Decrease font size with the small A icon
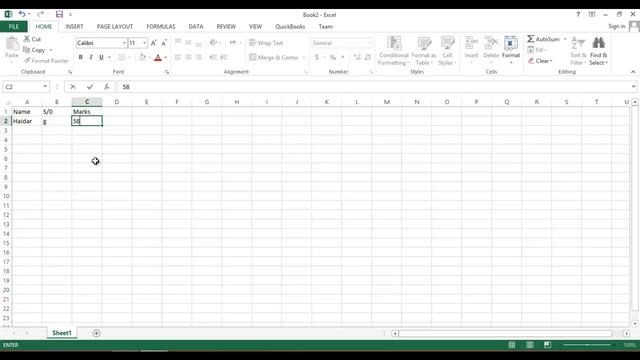Viewport: 640px width, 360px height. point(164,43)
